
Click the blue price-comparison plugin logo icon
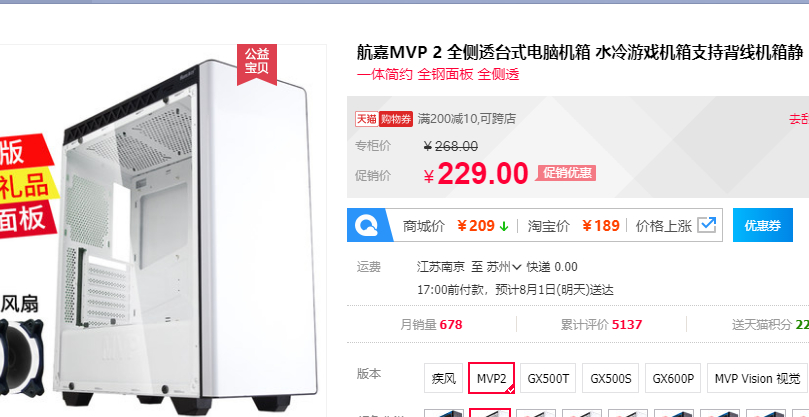tap(368, 226)
